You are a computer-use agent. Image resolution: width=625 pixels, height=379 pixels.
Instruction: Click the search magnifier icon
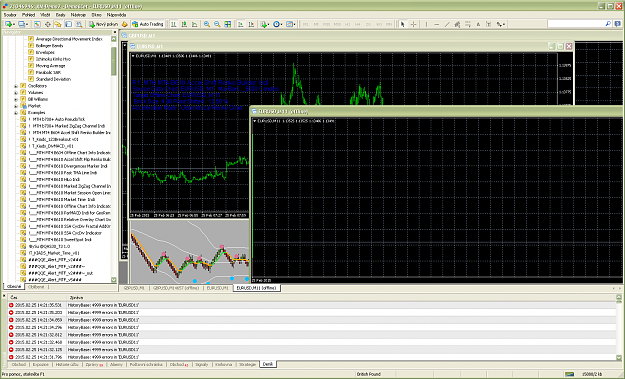click(608, 24)
